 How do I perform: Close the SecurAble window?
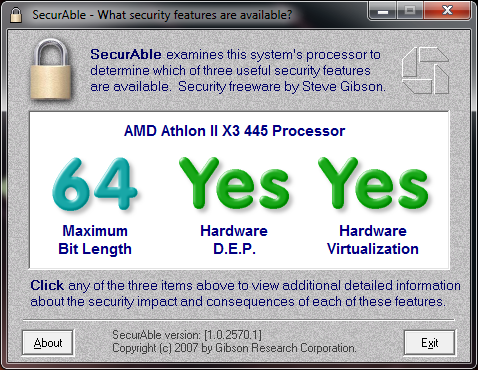[447, 11]
